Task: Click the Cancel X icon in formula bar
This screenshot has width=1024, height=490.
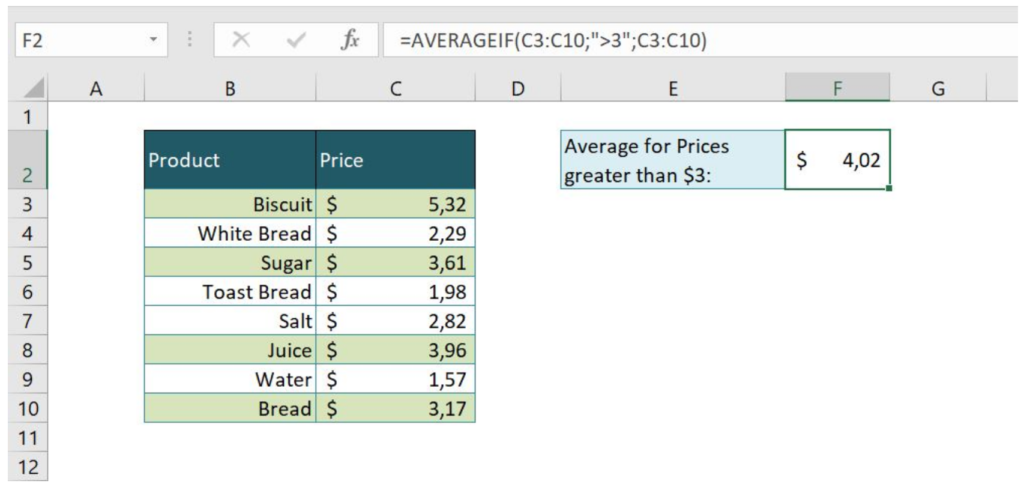Action: [x=241, y=41]
